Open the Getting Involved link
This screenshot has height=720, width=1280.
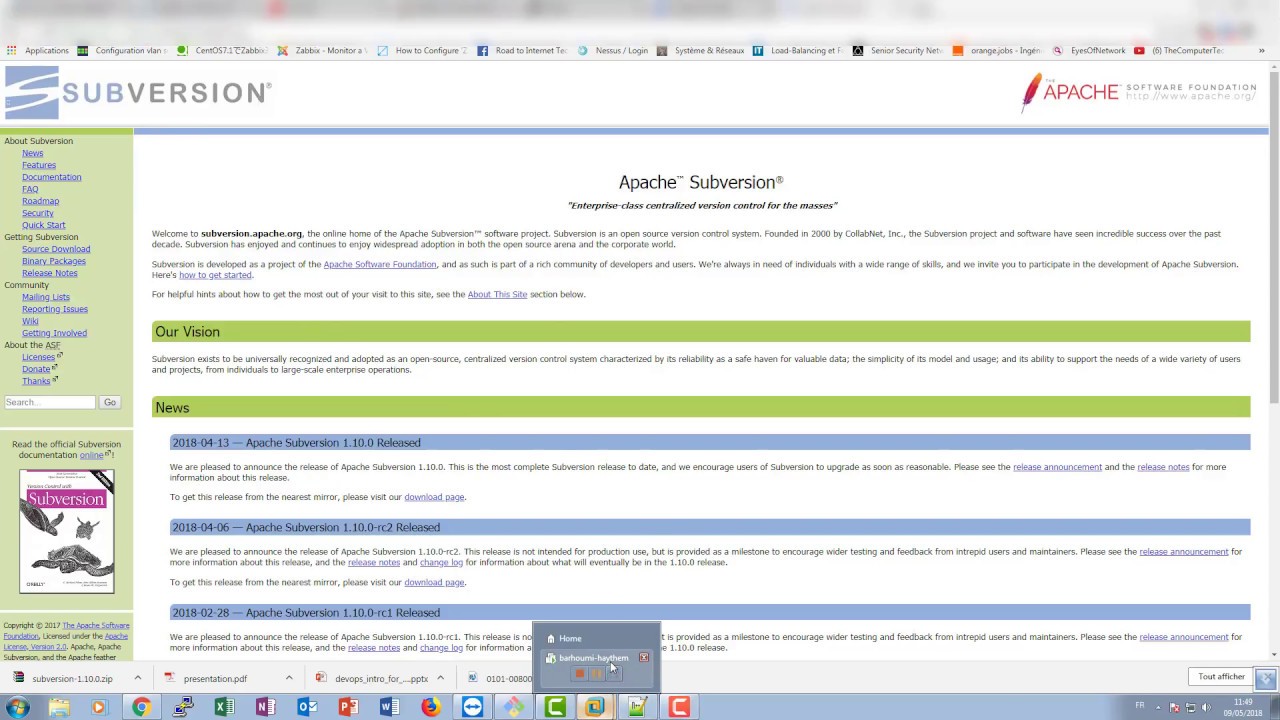tap(54, 333)
